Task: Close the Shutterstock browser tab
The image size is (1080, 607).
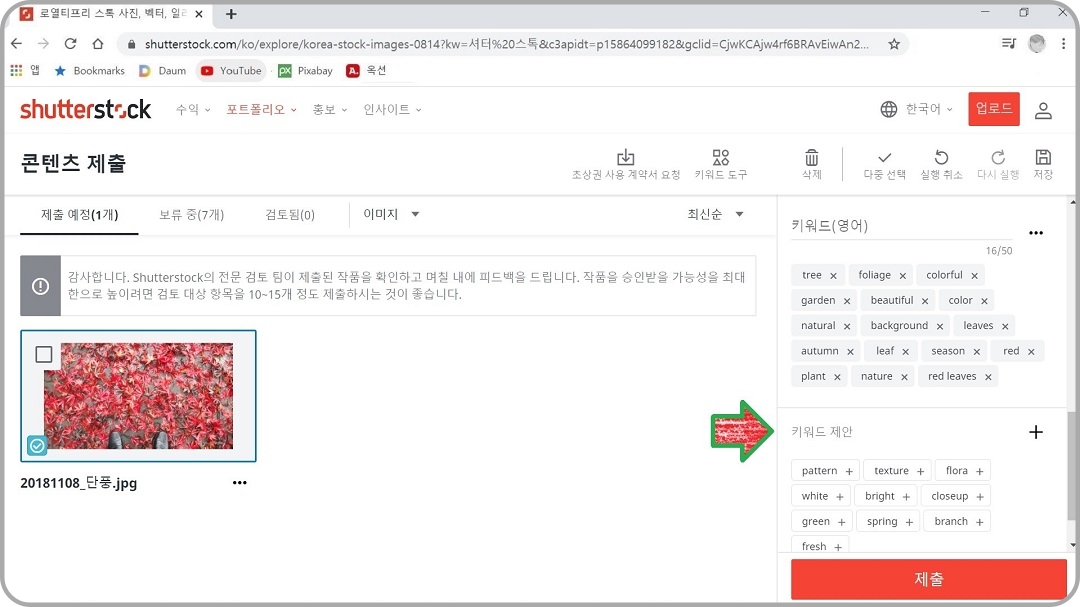Action: click(x=199, y=14)
